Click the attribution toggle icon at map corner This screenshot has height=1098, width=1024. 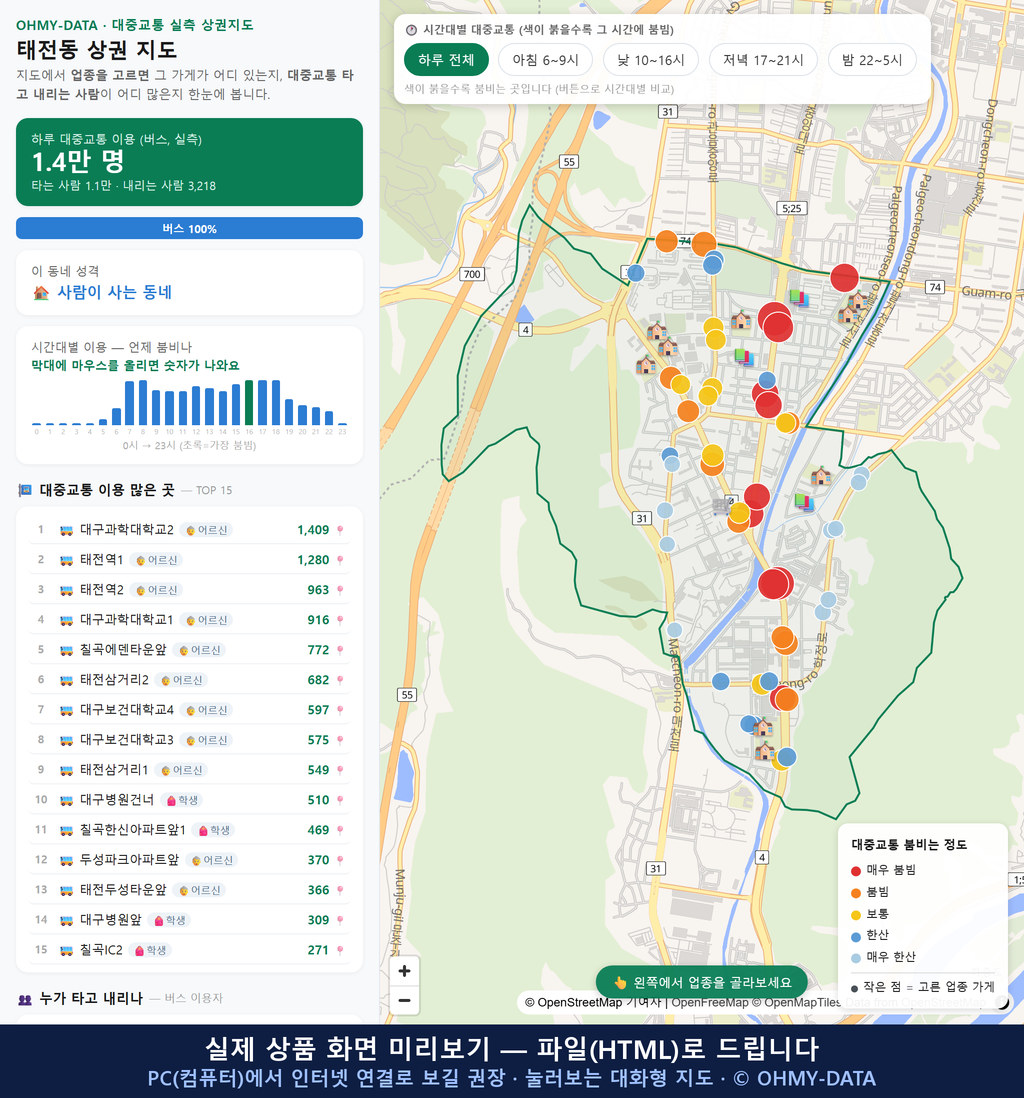click(x=1002, y=1003)
